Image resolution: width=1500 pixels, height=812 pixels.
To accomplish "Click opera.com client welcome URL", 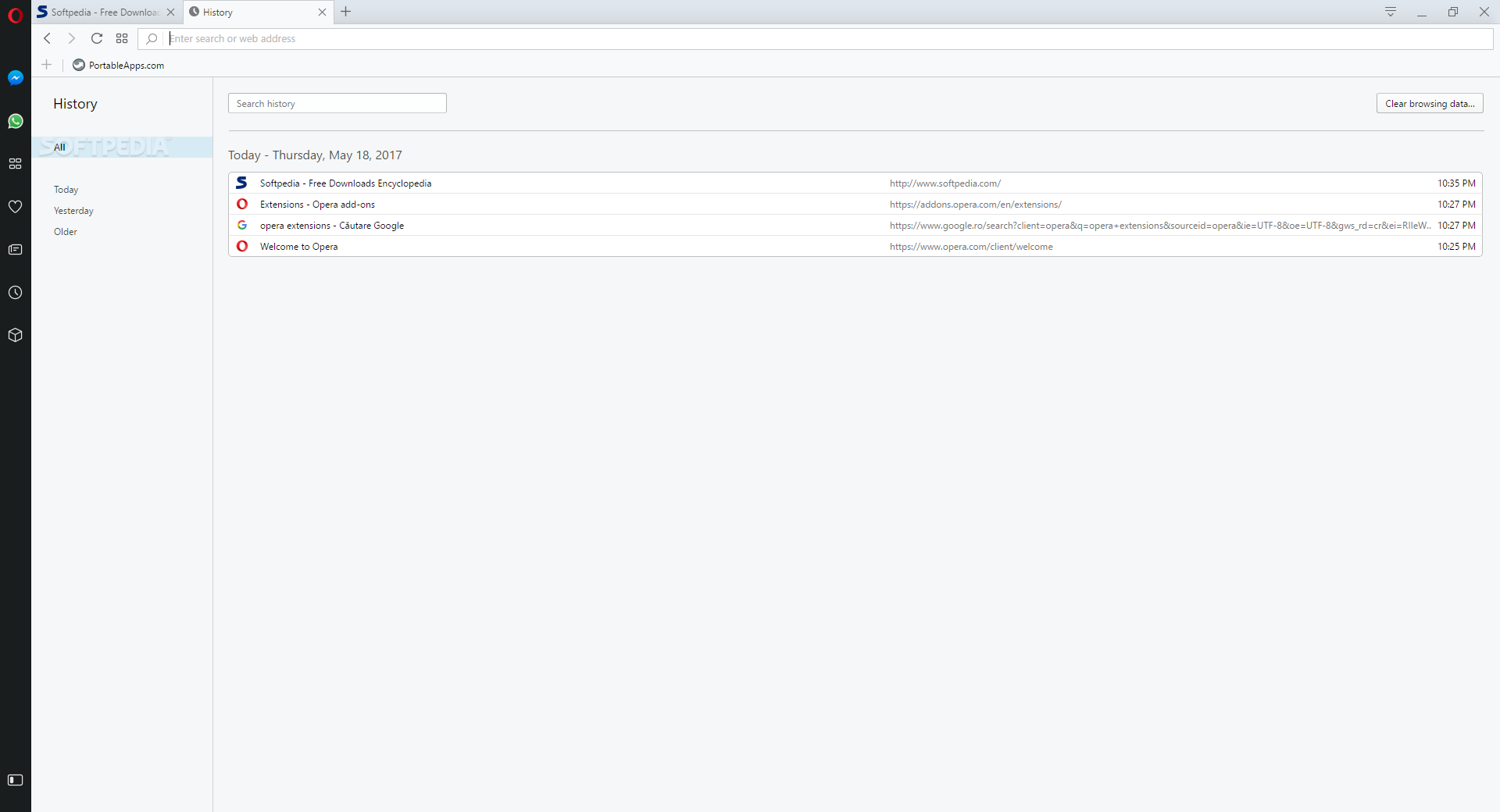I will pos(971,247).
